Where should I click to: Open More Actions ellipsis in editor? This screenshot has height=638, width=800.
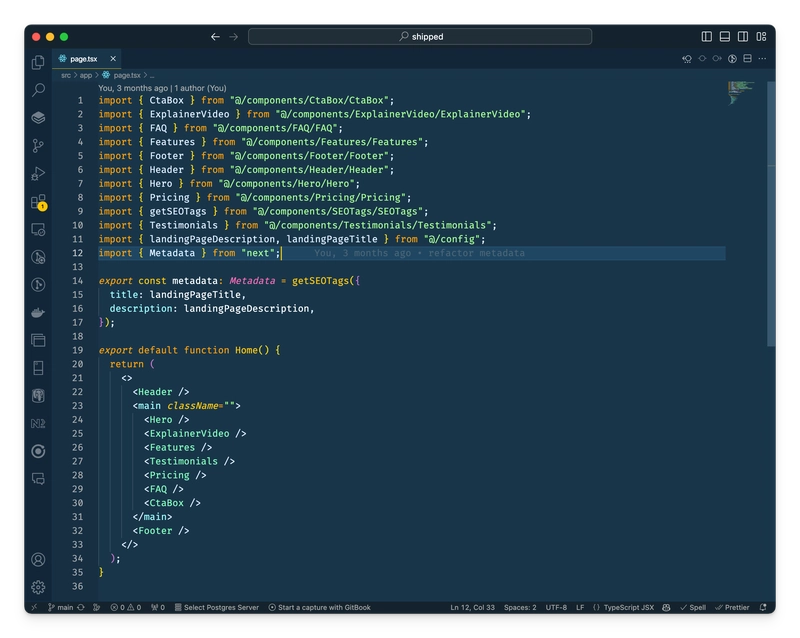pos(762,59)
